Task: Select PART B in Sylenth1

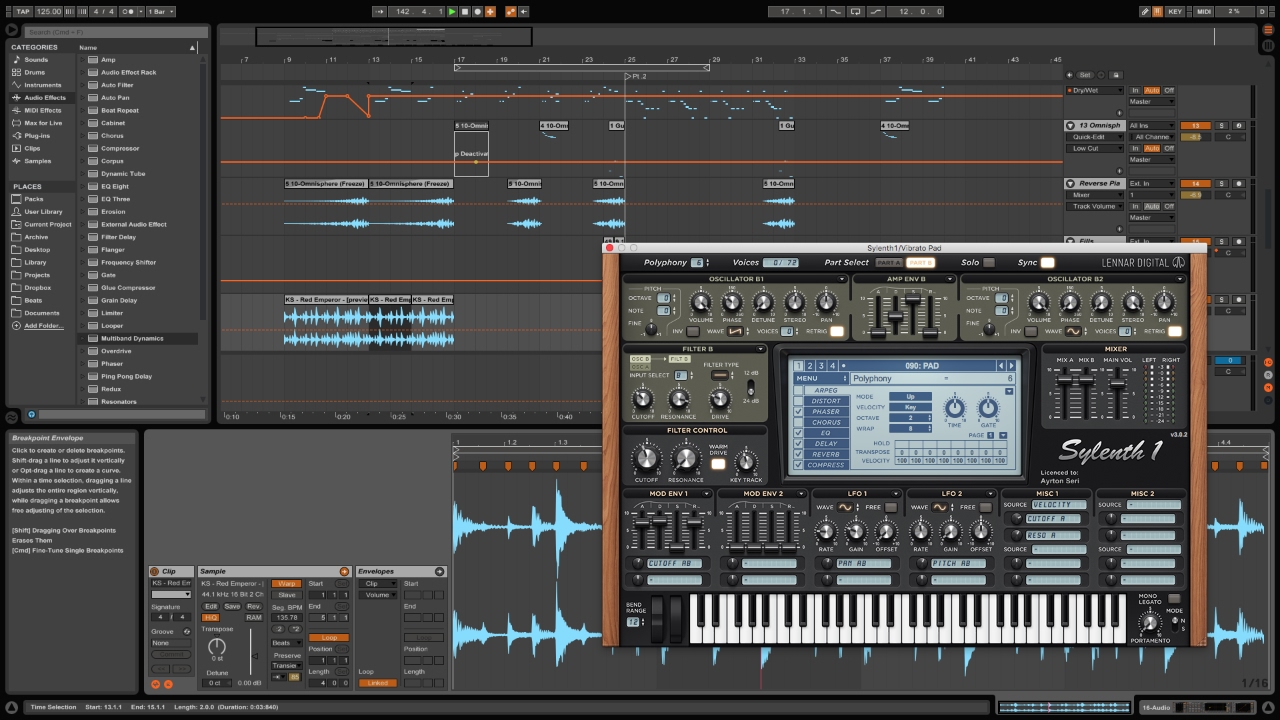Action: pos(920,263)
